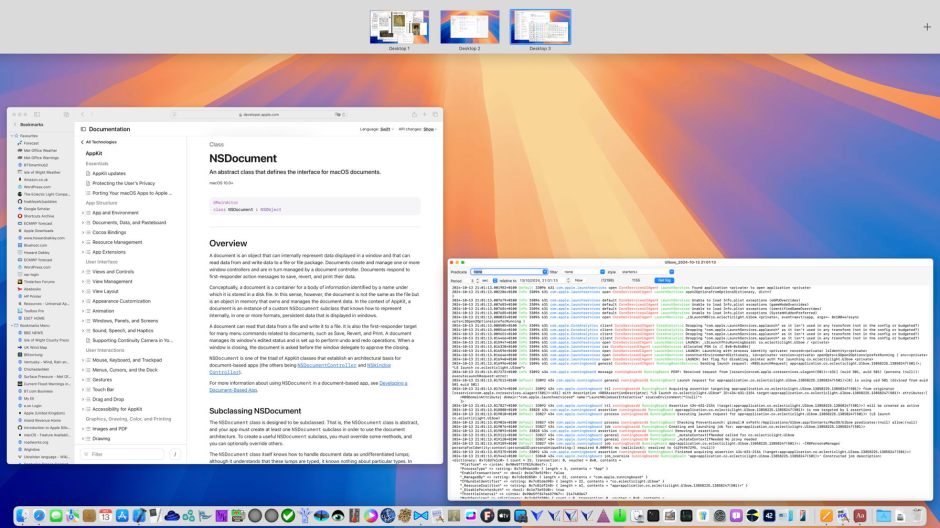Screen dimensions: 940x528
Task: Open Developing a Document-Based App link
Action: point(308,387)
